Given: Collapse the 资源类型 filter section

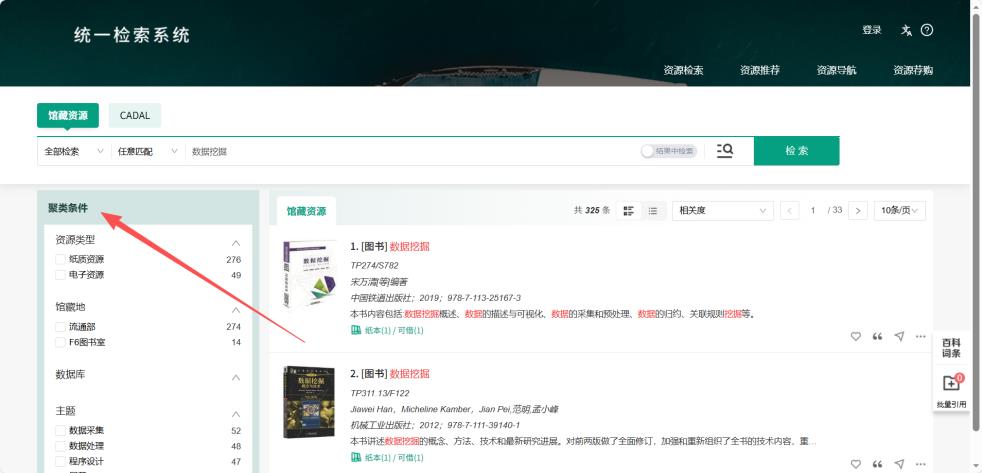Looking at the screenshot, I should tap(236, 242).
